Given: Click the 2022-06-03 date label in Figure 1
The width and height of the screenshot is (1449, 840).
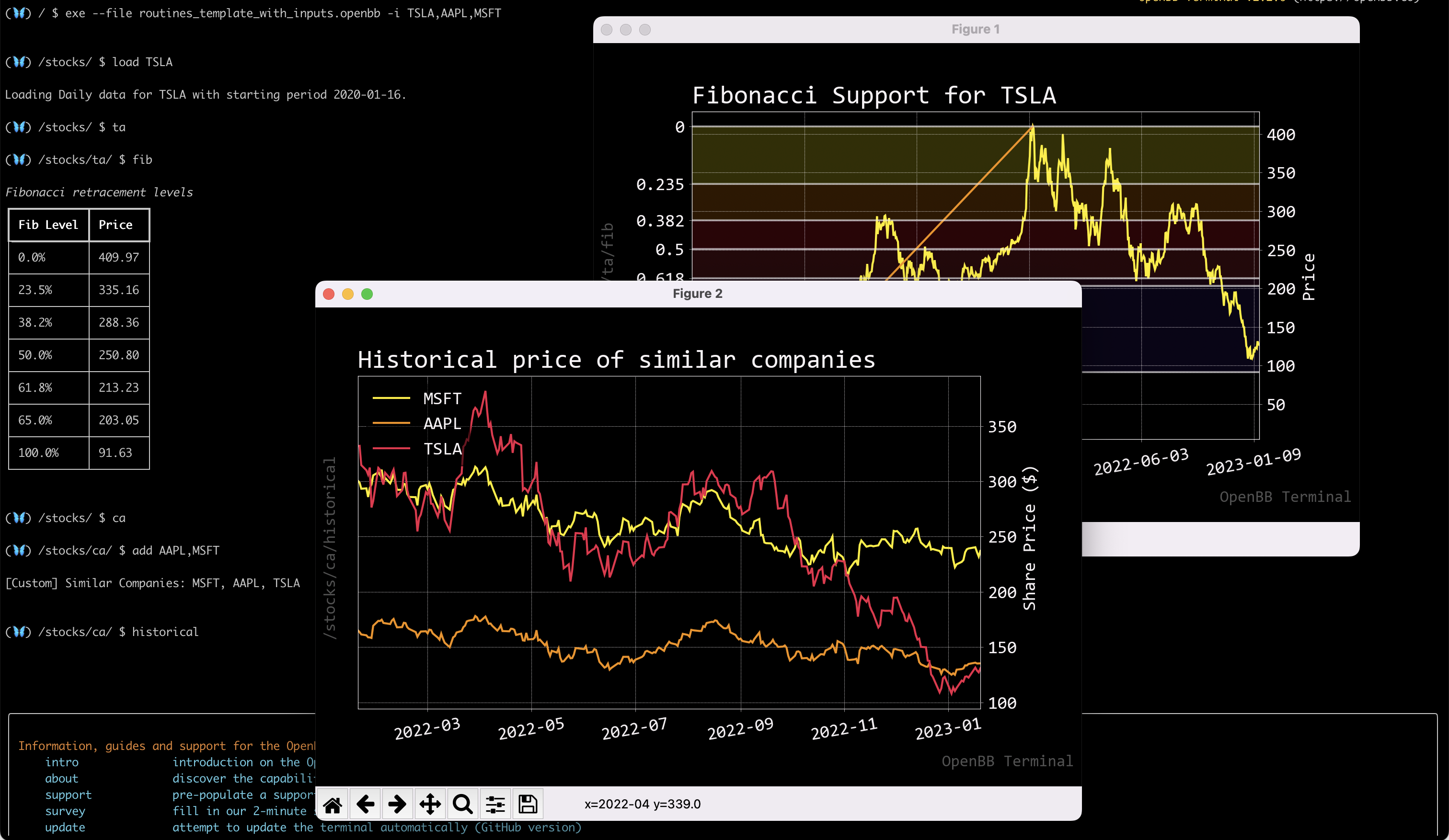Looking at the screenshot, I should (x=1141, y=462).
